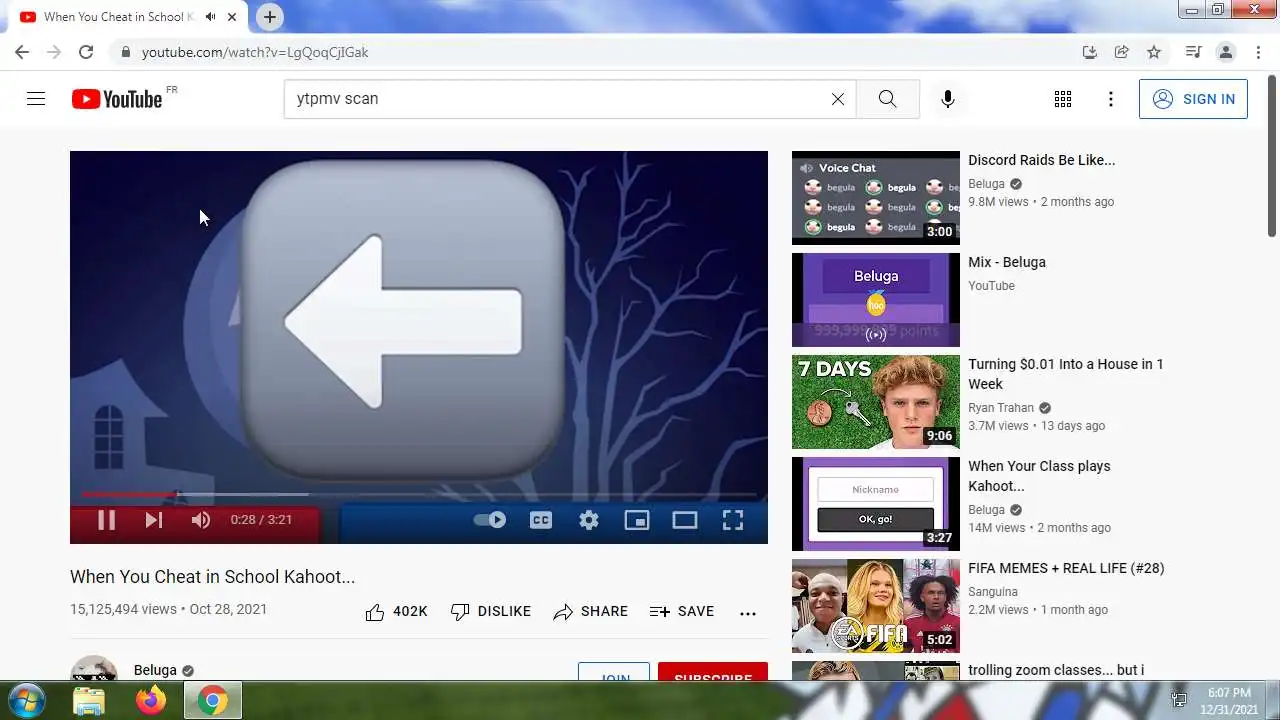1280x720 pixels.
Task: Reload the current page
Action: click(86, 52)
